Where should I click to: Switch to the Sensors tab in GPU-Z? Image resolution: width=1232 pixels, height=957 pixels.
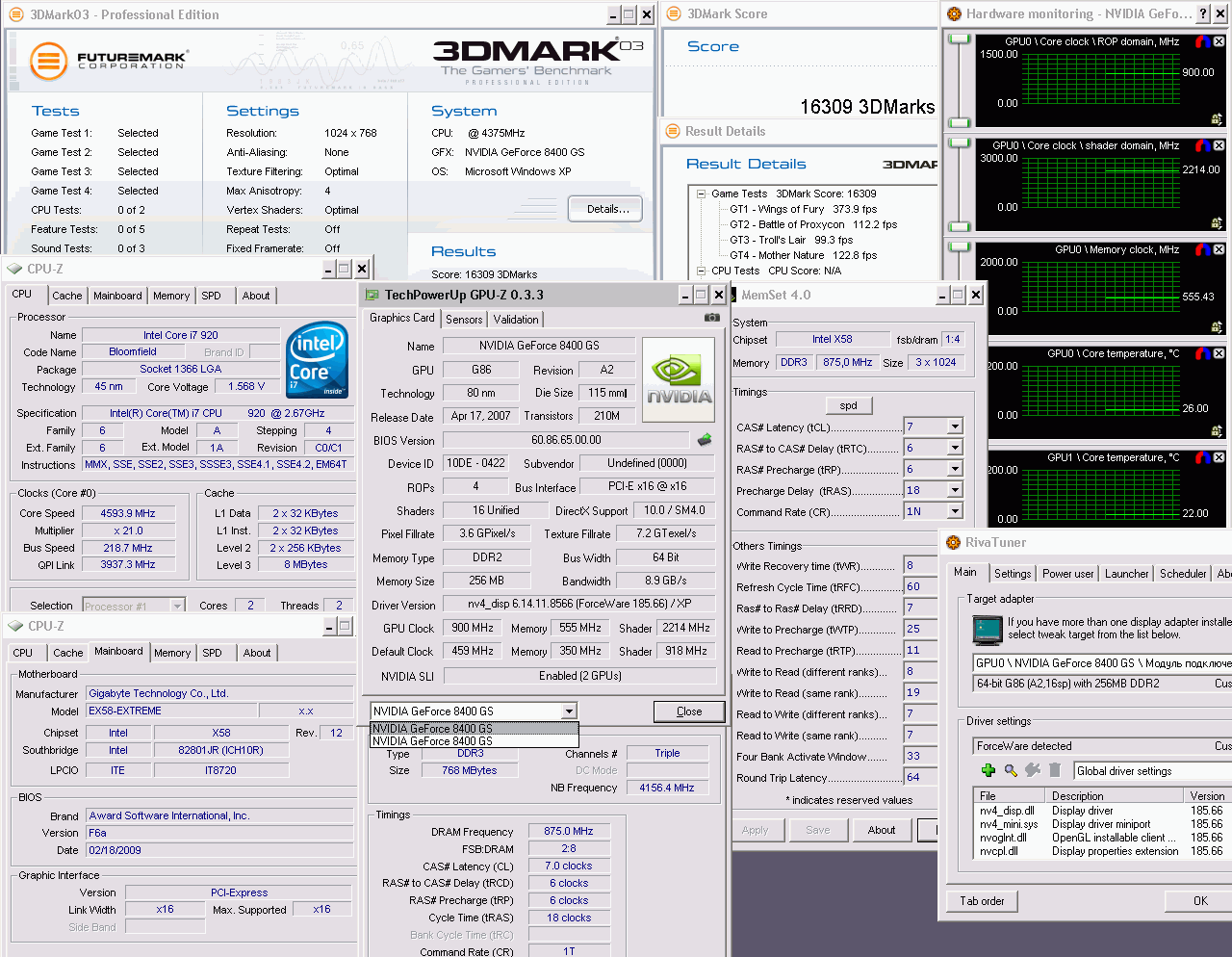point(464,320)
